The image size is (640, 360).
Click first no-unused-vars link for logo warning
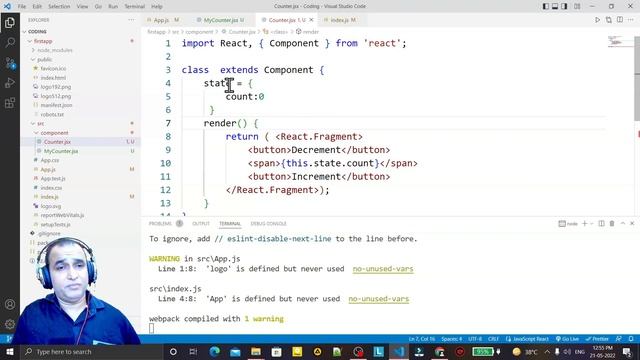383,269
